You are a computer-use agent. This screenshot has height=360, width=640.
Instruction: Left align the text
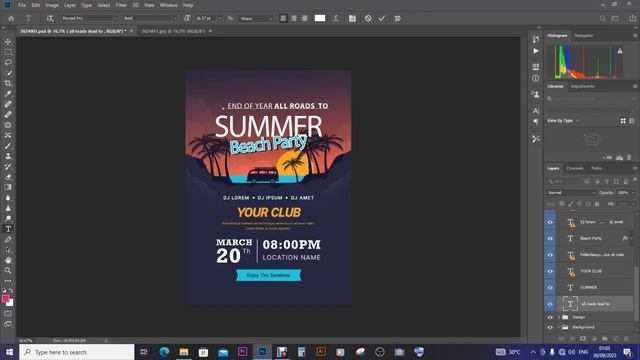click(x=283, y=18)
